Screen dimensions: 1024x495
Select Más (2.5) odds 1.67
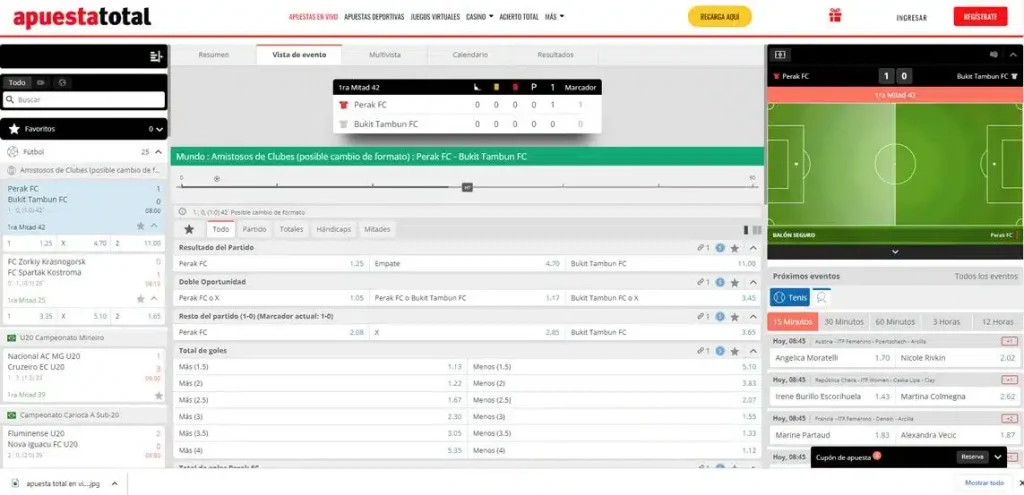[x=320, y=400]
